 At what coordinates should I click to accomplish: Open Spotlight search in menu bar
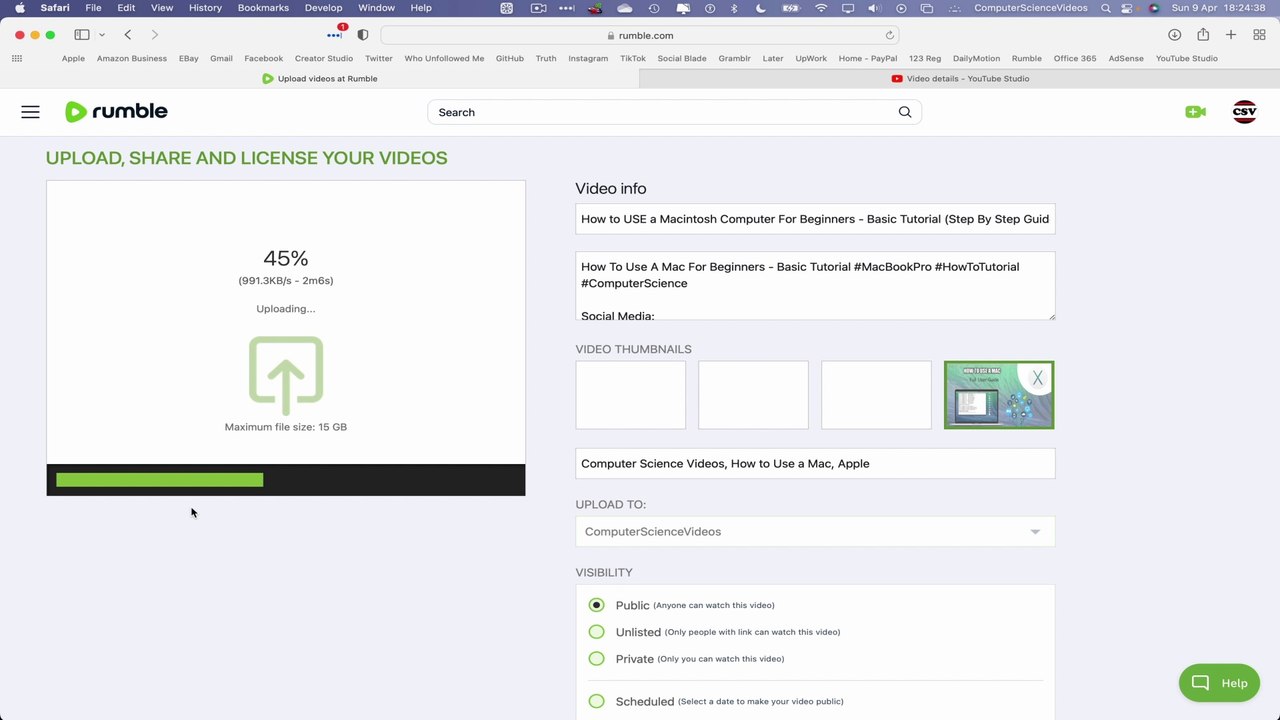[1105, 8]
